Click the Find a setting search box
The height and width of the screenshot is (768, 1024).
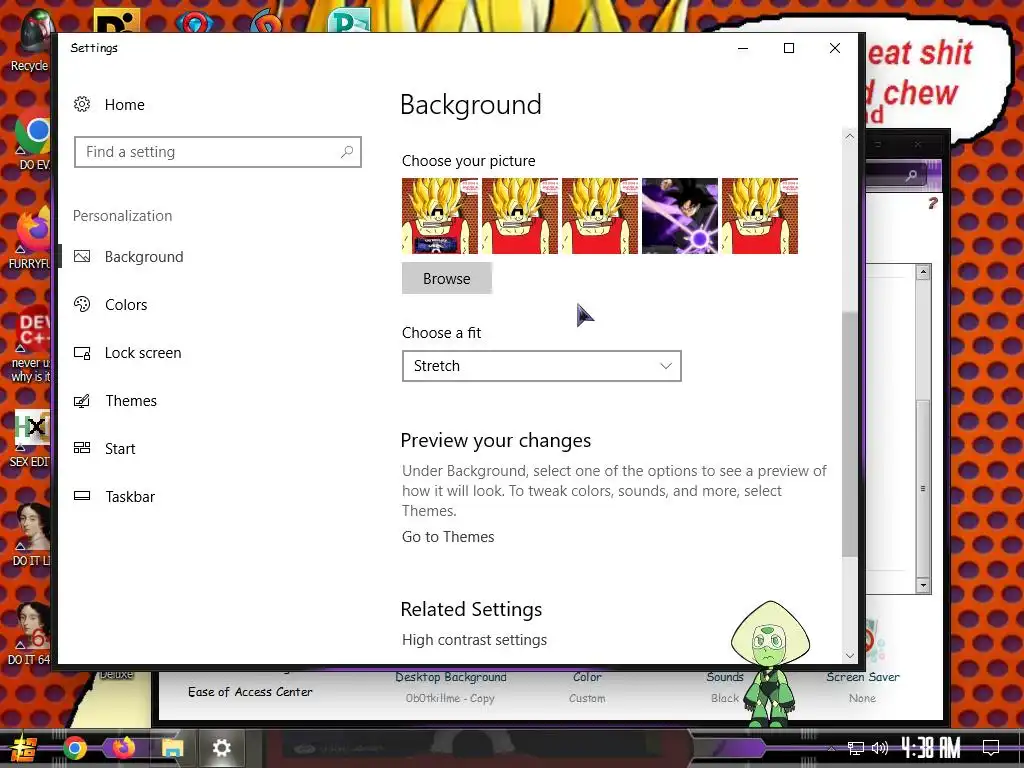[x=217, y=152]
